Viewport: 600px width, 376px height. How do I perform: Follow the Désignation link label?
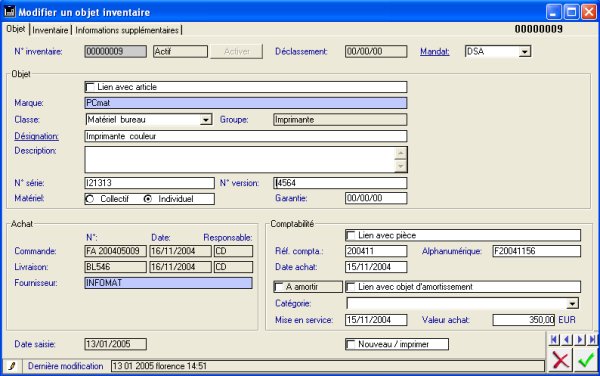(x=36, y=136)
